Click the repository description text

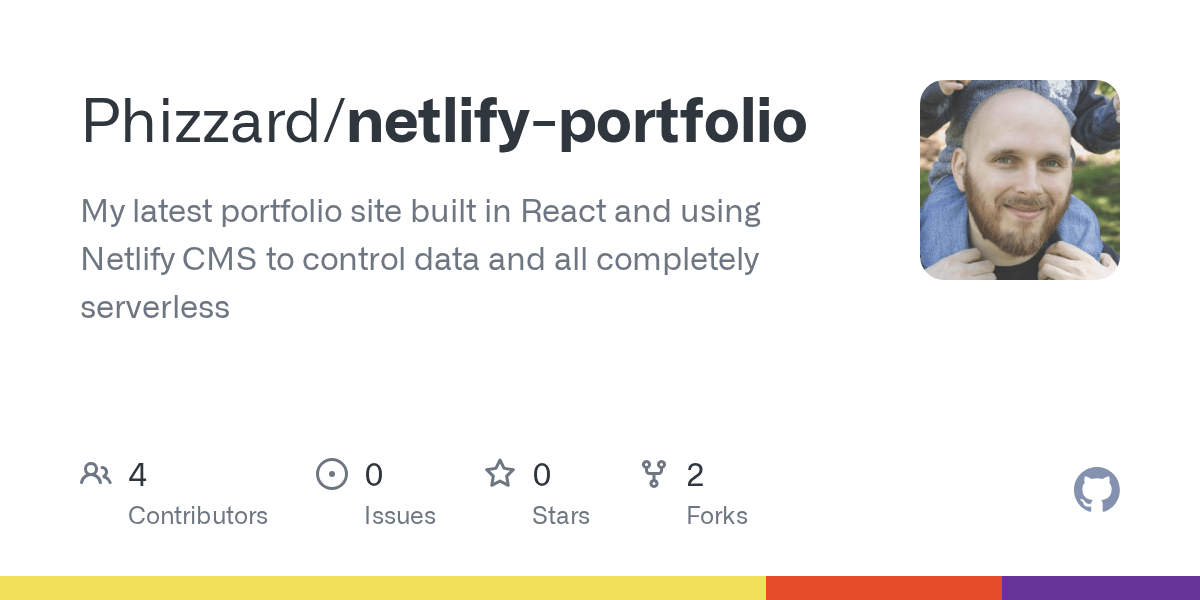pyautogui.click(x=420, y=259)
